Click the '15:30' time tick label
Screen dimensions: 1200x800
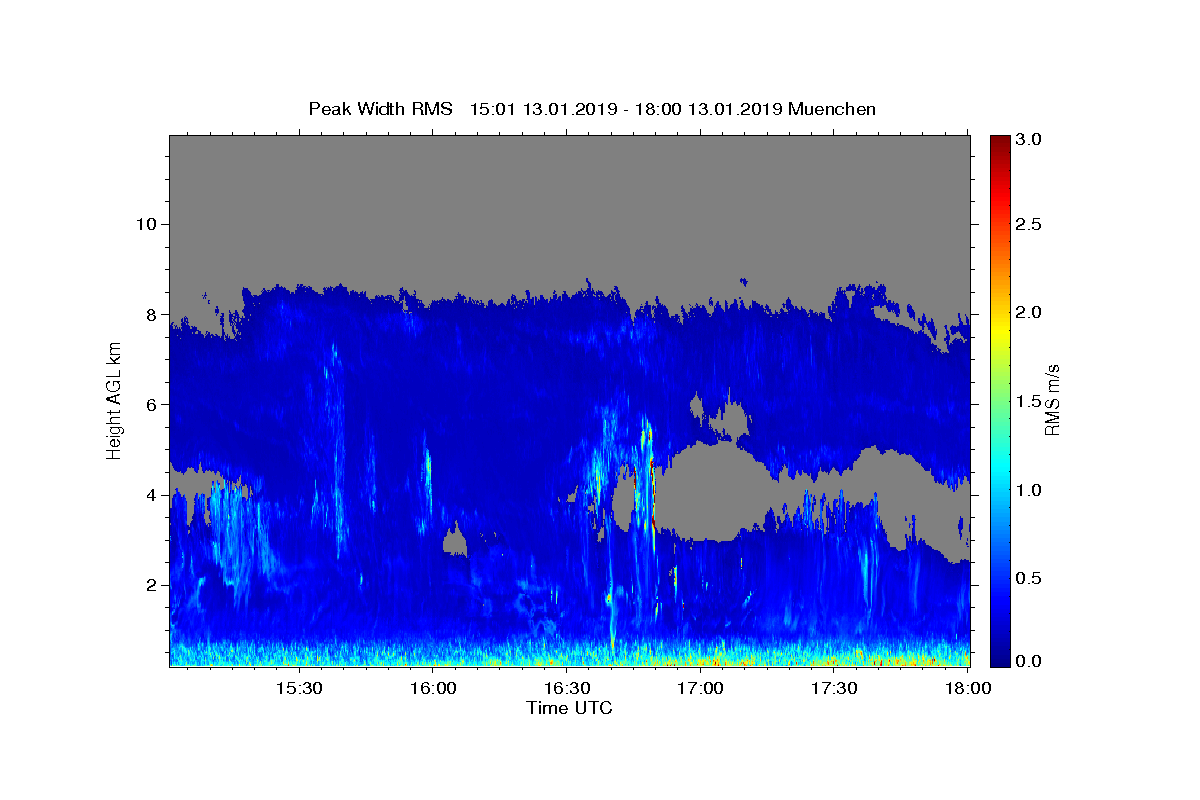tap(298, 688)
